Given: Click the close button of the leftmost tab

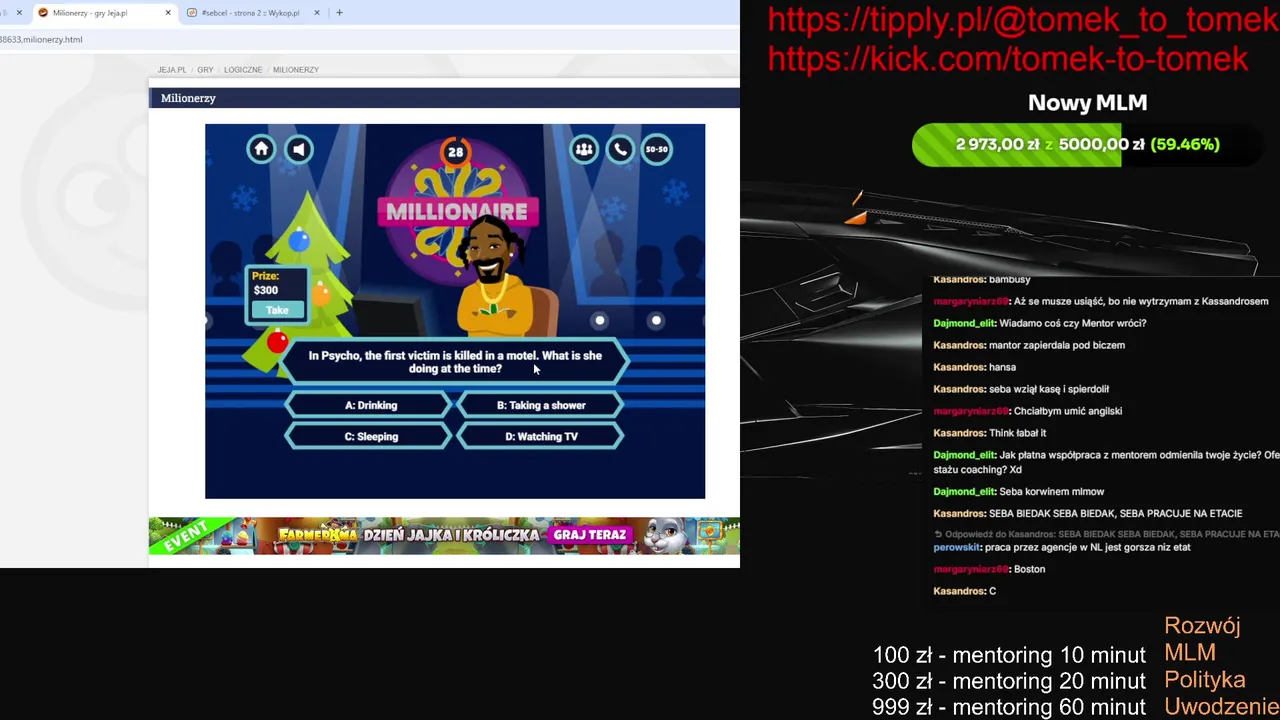Looking at the screenshot, I should (x=18, y=13).
